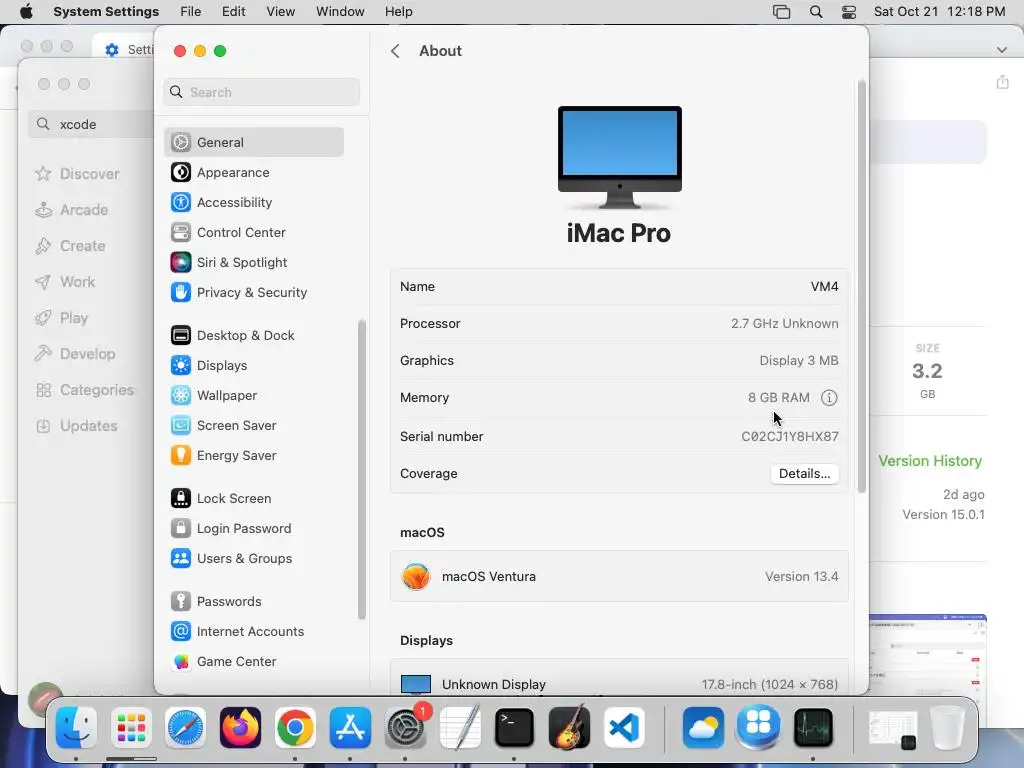Image resolution: width=1024 pixels, height=768 pixels.
Task: Select the serial number C02CJ1Y8HX87
Action: click(x=790, y=436)
